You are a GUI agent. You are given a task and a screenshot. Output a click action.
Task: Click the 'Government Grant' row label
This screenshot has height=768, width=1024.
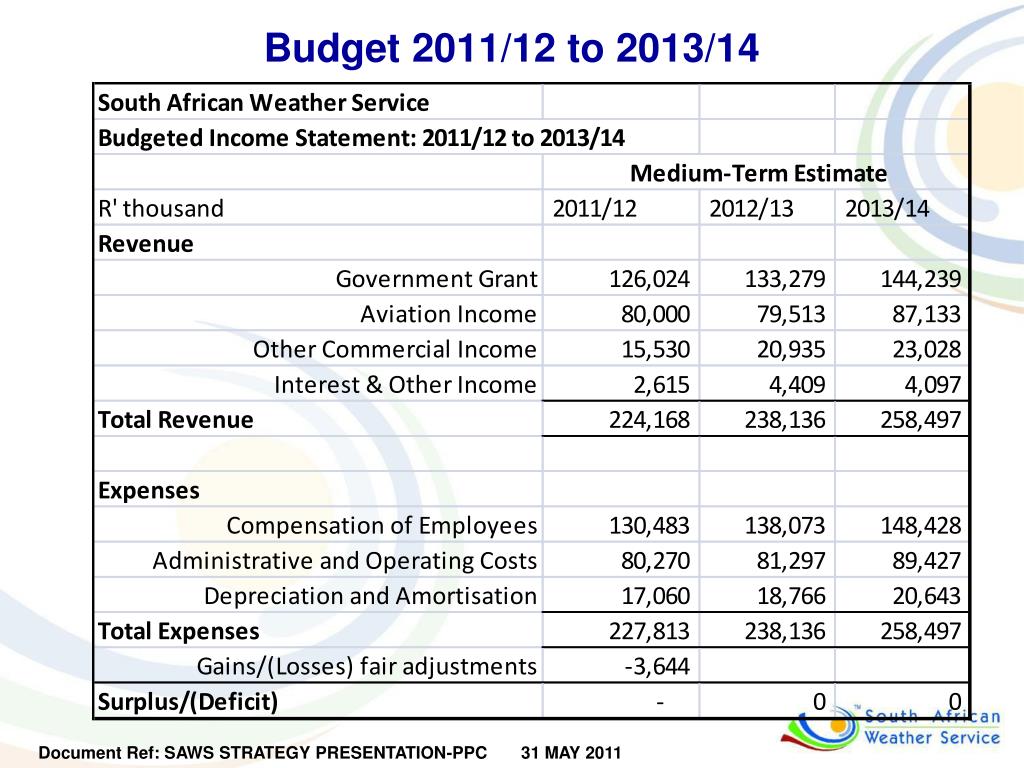click(x=436, y=279)
